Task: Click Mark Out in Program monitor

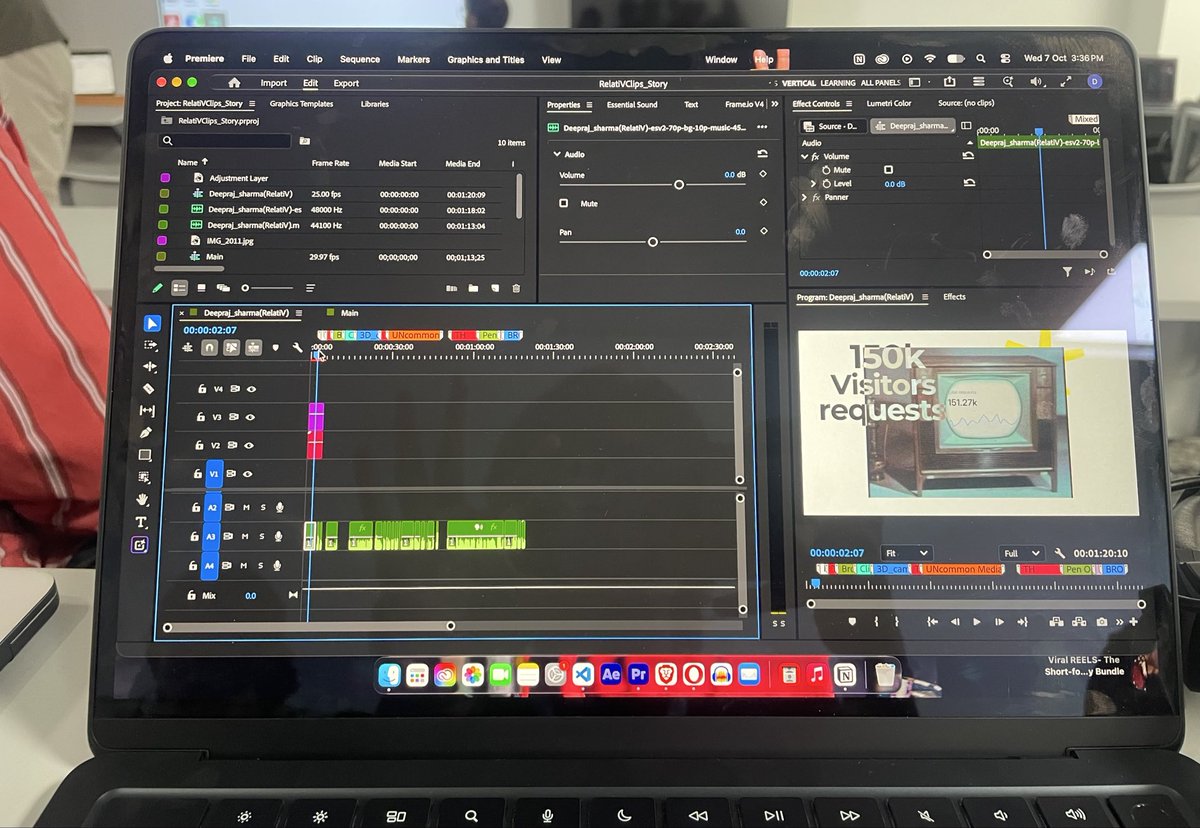Action: [898, 621]
